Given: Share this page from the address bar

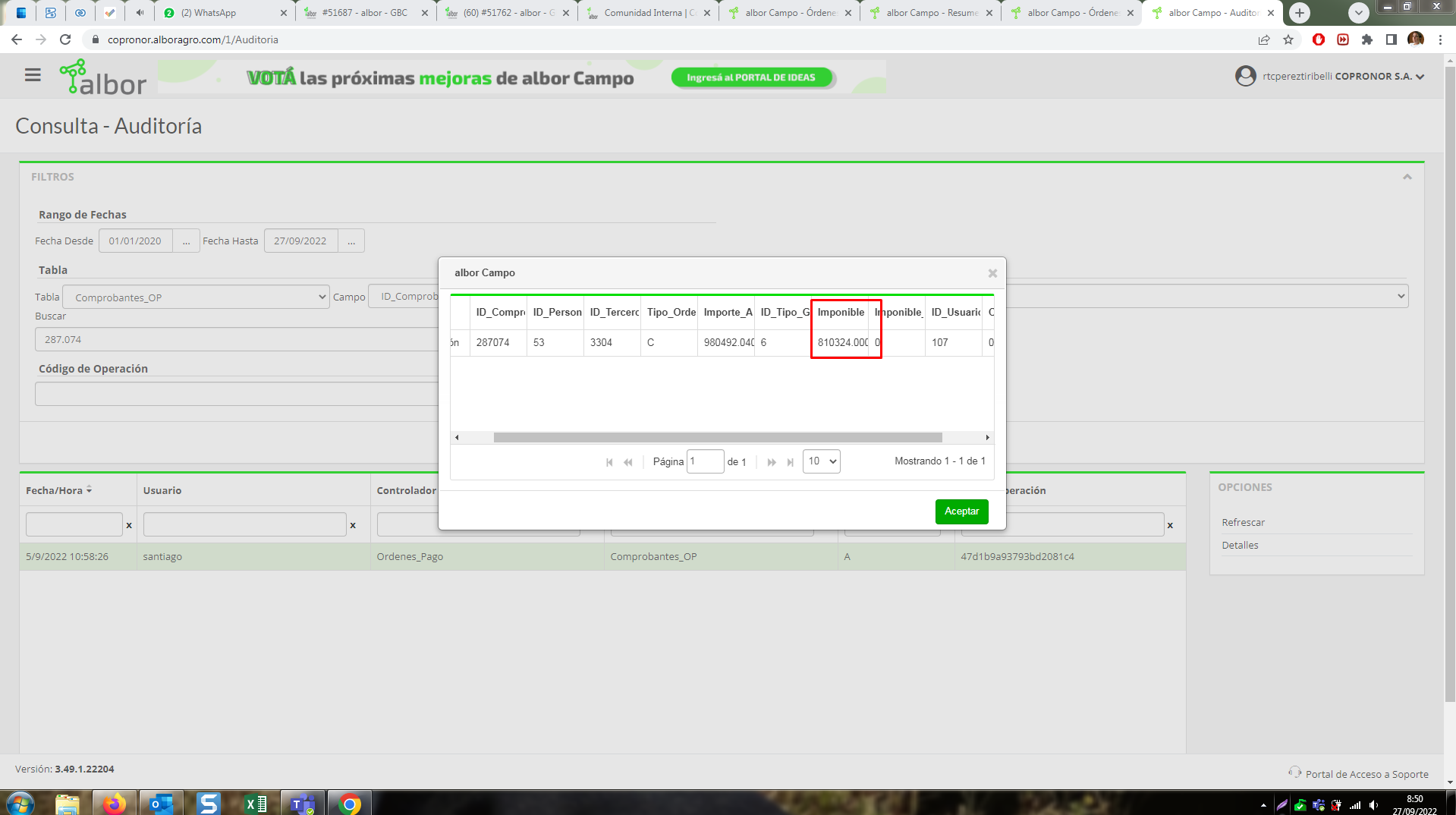Looking at the screenshot, I should [1264, 39].
